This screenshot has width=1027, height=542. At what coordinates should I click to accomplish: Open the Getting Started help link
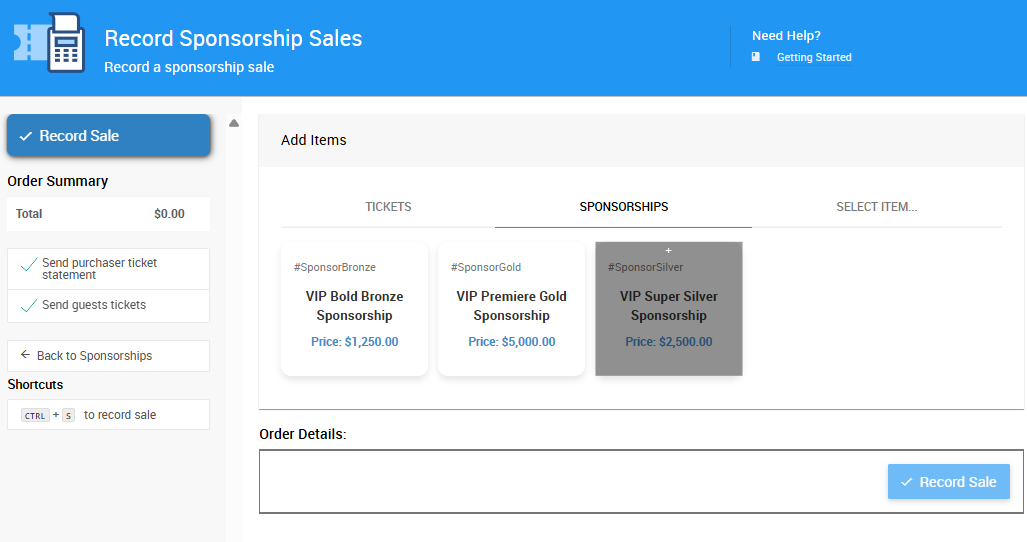point(814,58)
